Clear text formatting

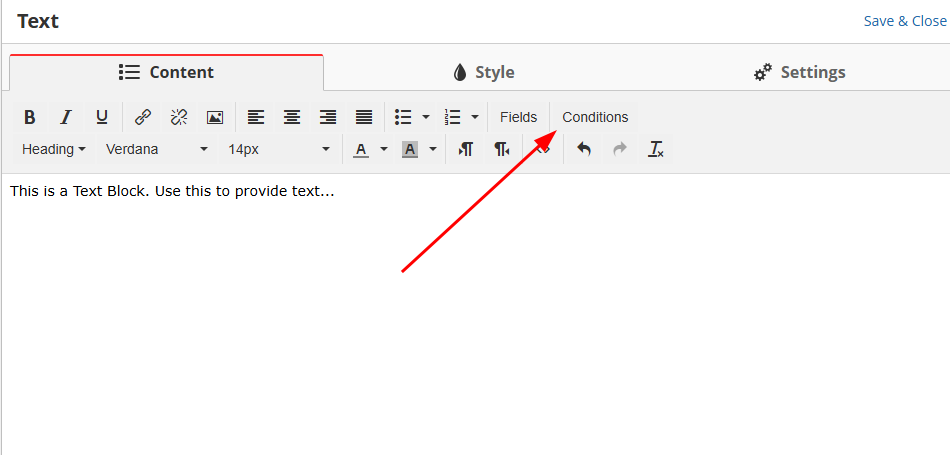[656, 149]
